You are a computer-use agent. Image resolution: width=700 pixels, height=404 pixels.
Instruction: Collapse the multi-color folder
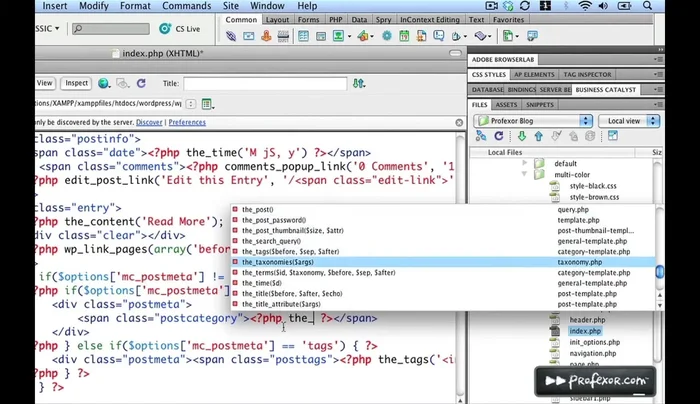(x=526, y=174)
